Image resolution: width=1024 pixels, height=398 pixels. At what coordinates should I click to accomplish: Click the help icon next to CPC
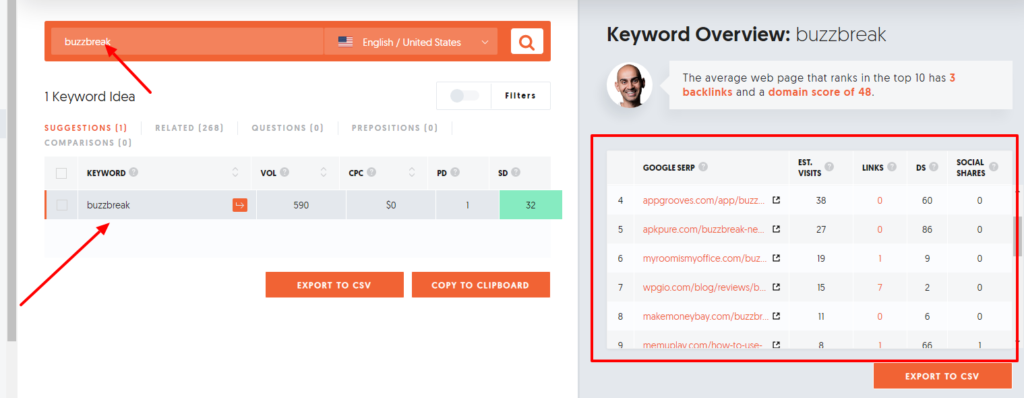[x=372, y=173]
